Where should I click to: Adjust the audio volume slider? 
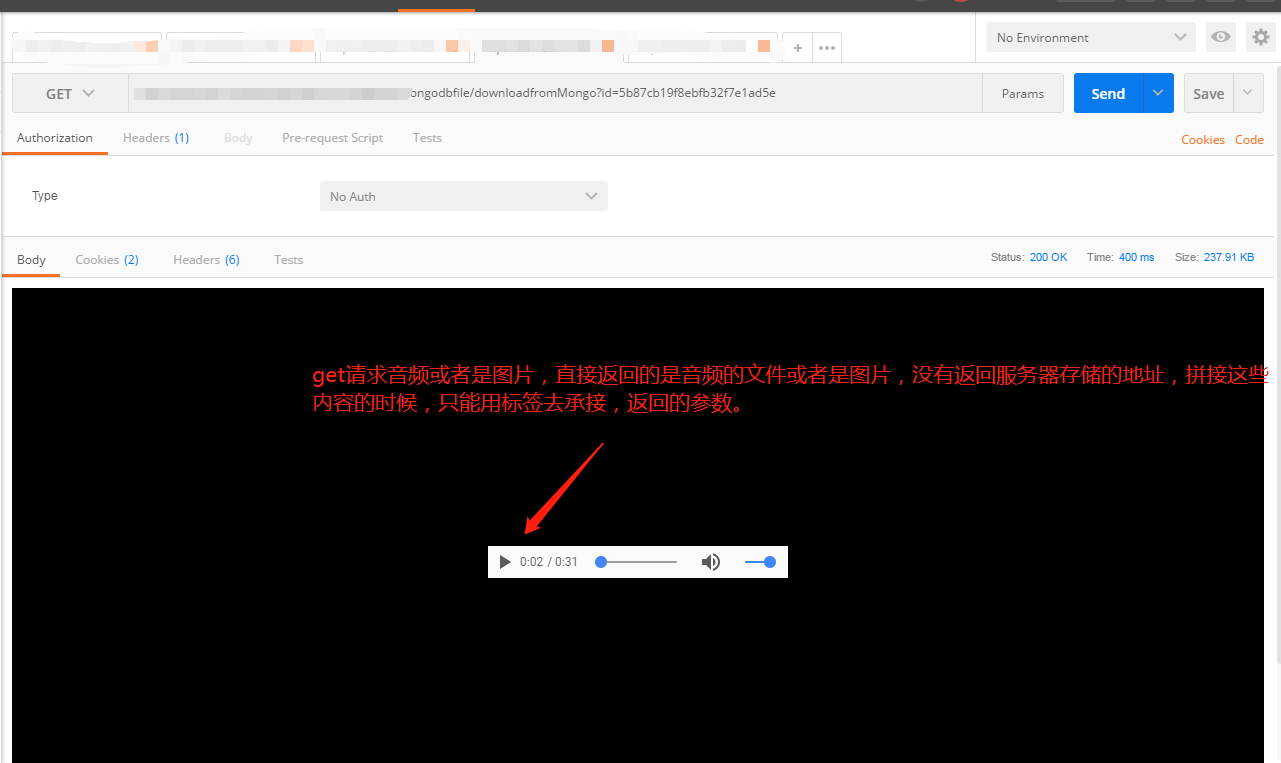(760, 562)
